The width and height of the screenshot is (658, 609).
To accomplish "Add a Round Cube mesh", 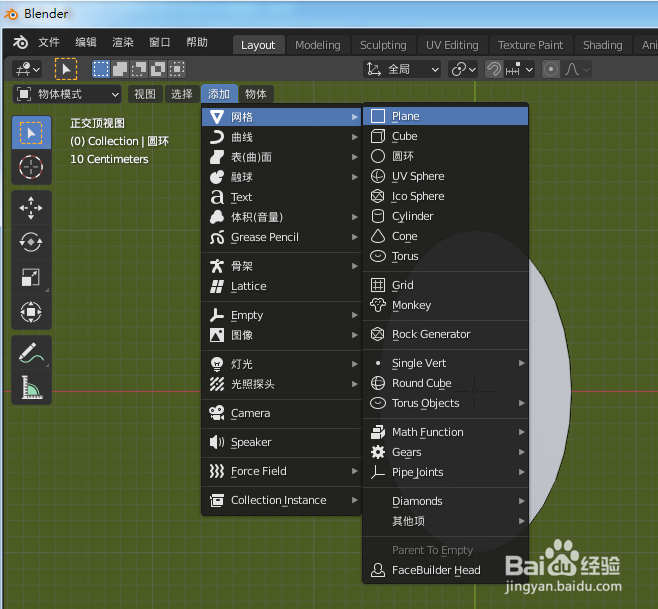I will pyautogui.click(x=445, y=383).
